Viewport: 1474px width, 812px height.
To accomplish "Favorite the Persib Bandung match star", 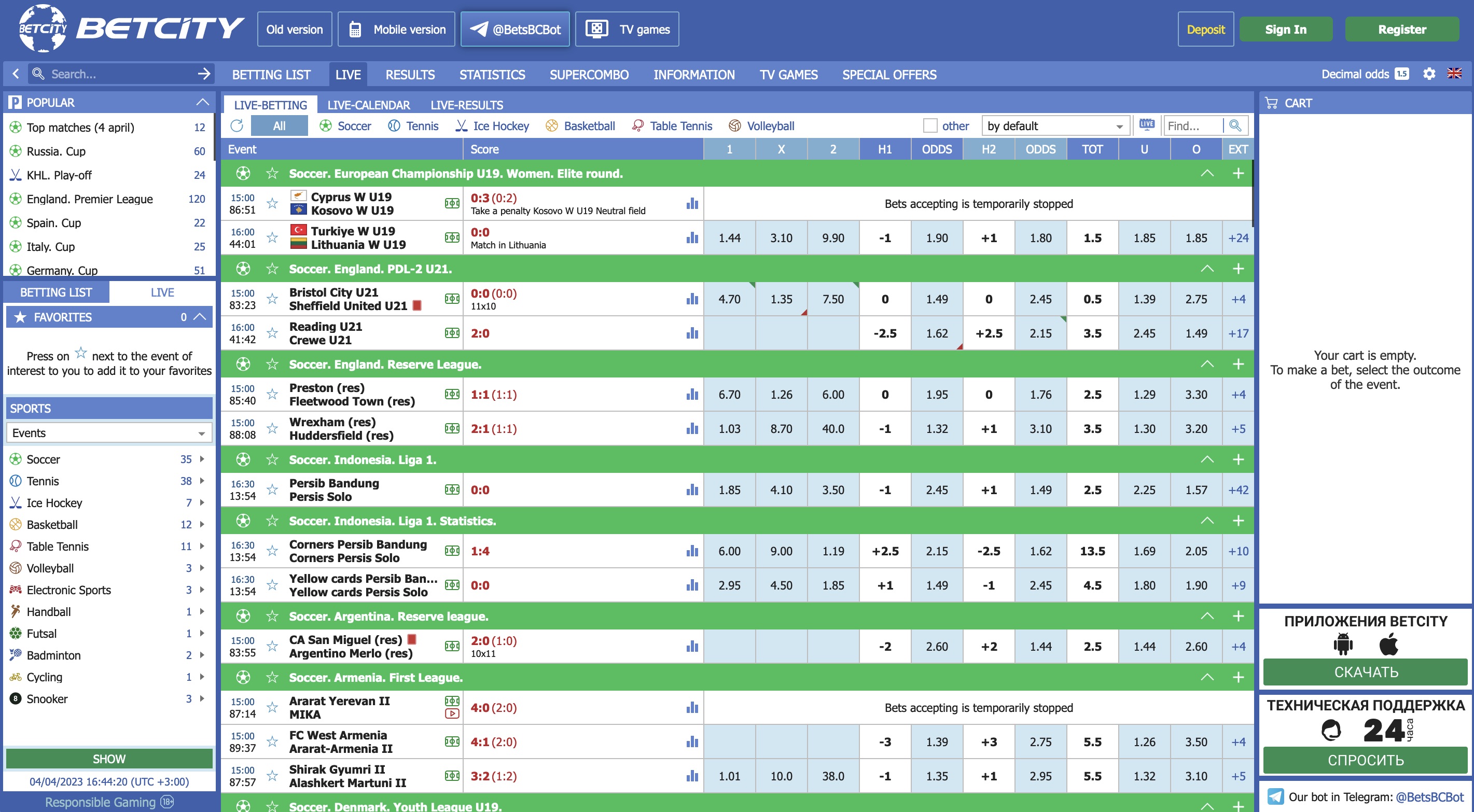I will [272, 489].
